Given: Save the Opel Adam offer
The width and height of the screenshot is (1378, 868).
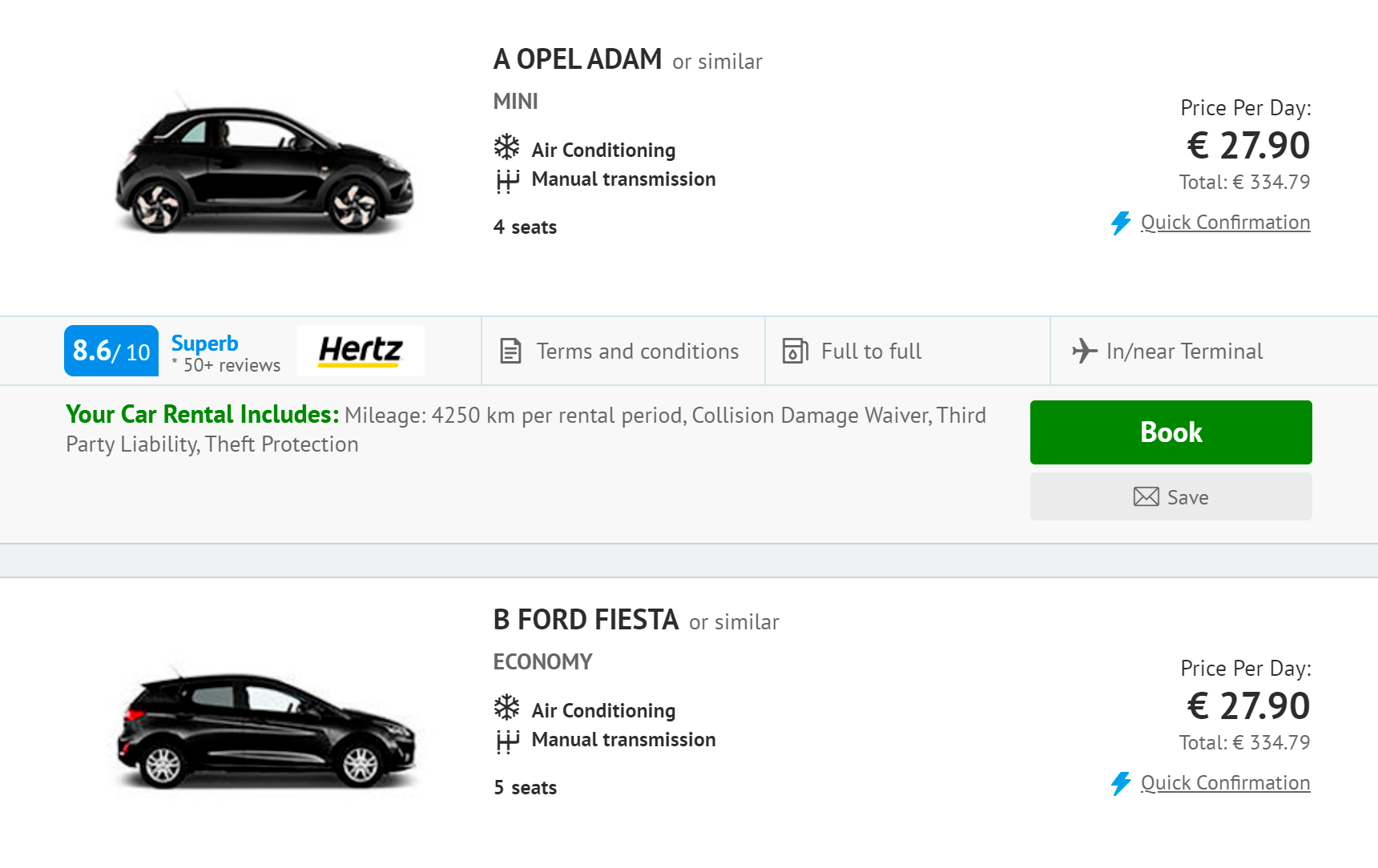Looking at the screenshot, I should coord(1170,496).
